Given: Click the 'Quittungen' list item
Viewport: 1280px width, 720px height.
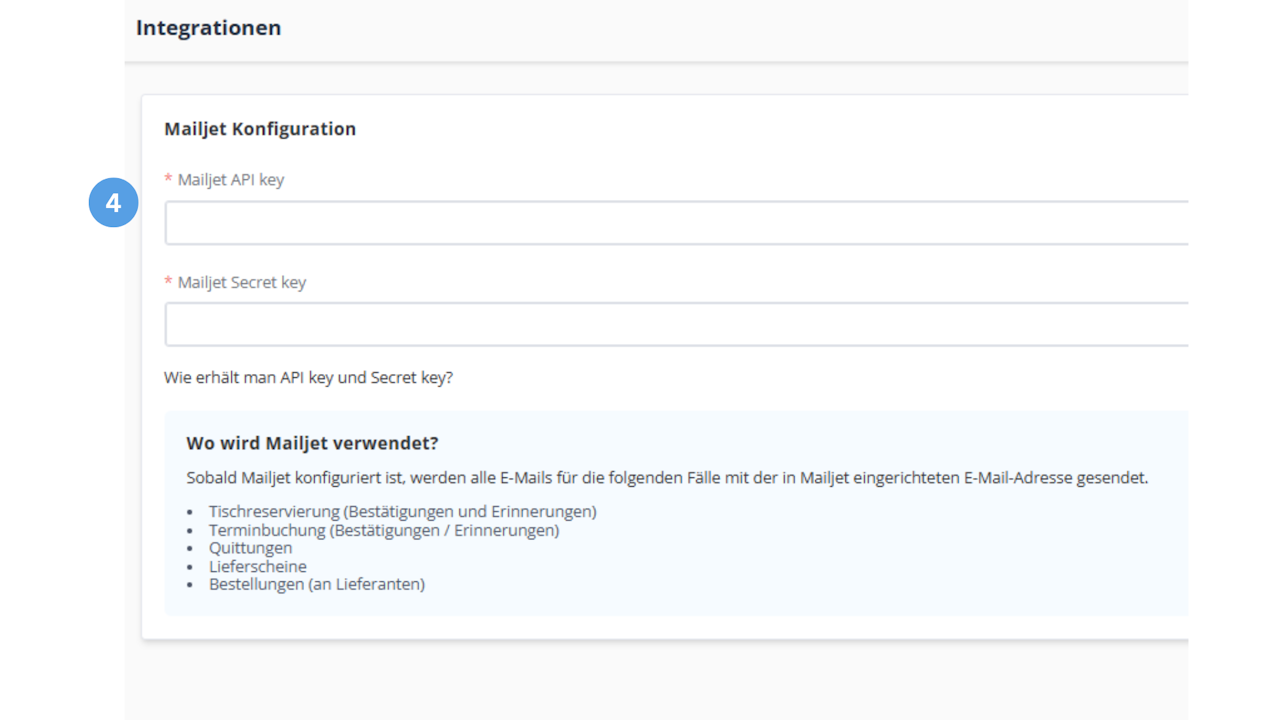Looking at the screenshot, I should tap(251, 548).
